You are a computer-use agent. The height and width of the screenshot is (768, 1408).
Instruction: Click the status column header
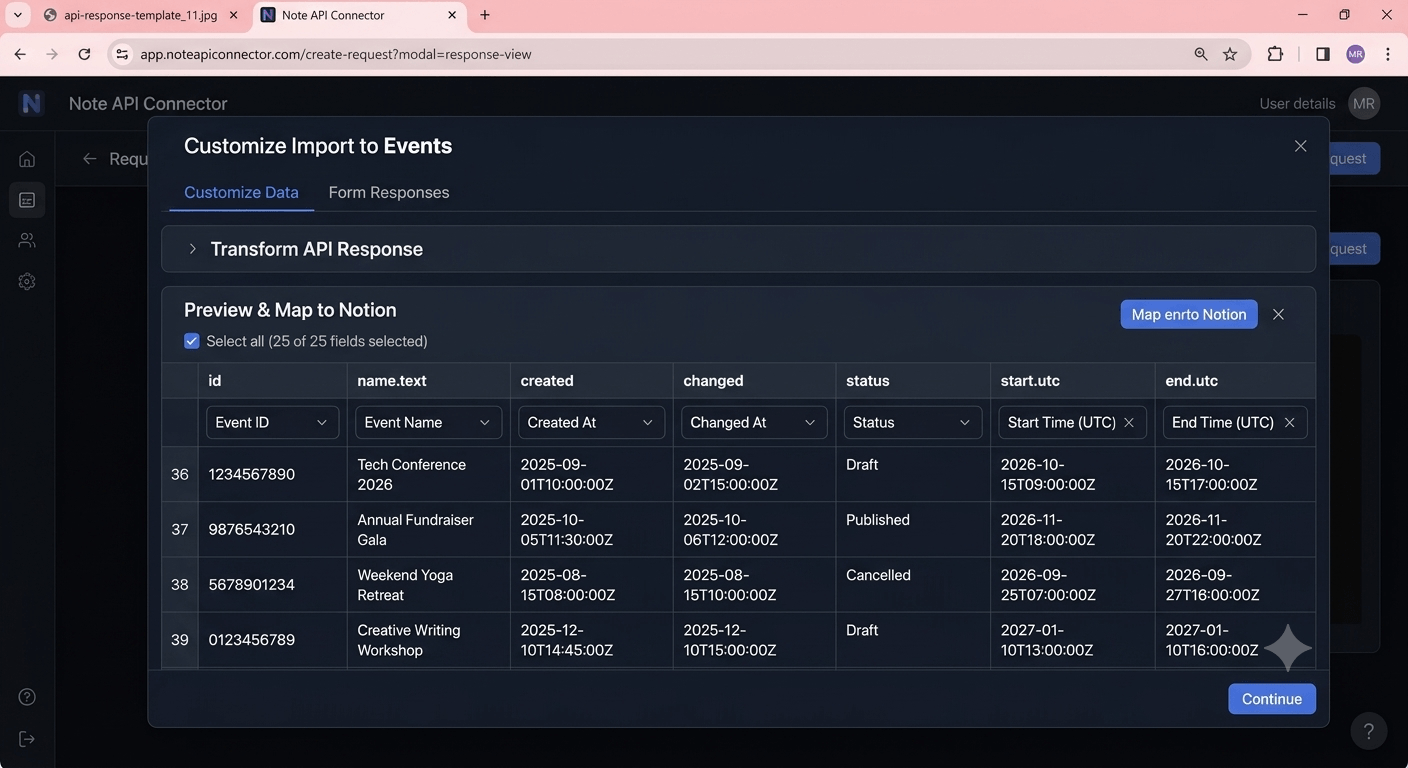click(912, 381)
